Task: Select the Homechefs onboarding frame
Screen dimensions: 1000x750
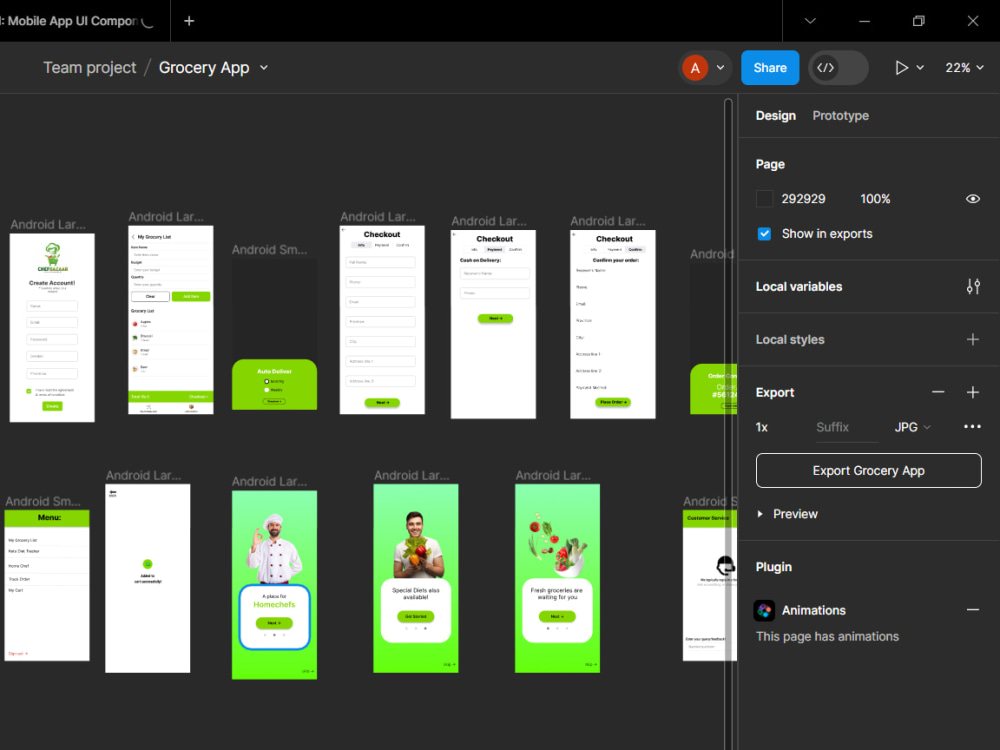Action: tap(274, 585)
